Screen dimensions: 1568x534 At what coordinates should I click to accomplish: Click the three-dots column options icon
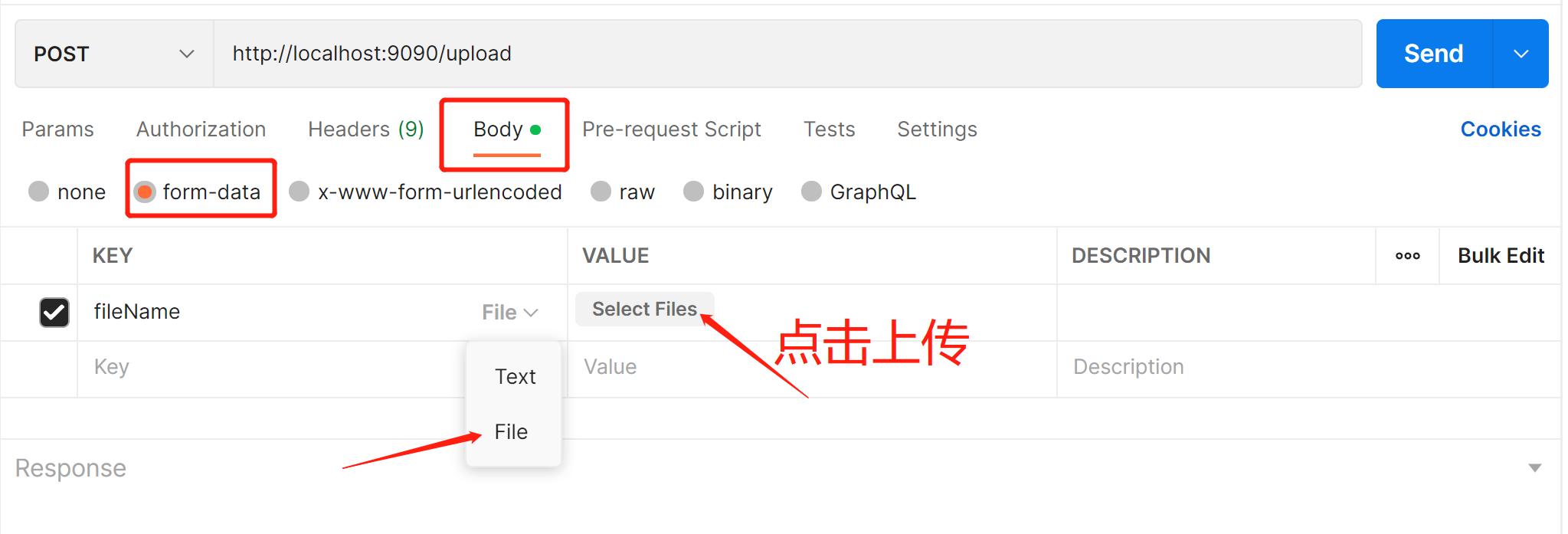(1407, 256)
